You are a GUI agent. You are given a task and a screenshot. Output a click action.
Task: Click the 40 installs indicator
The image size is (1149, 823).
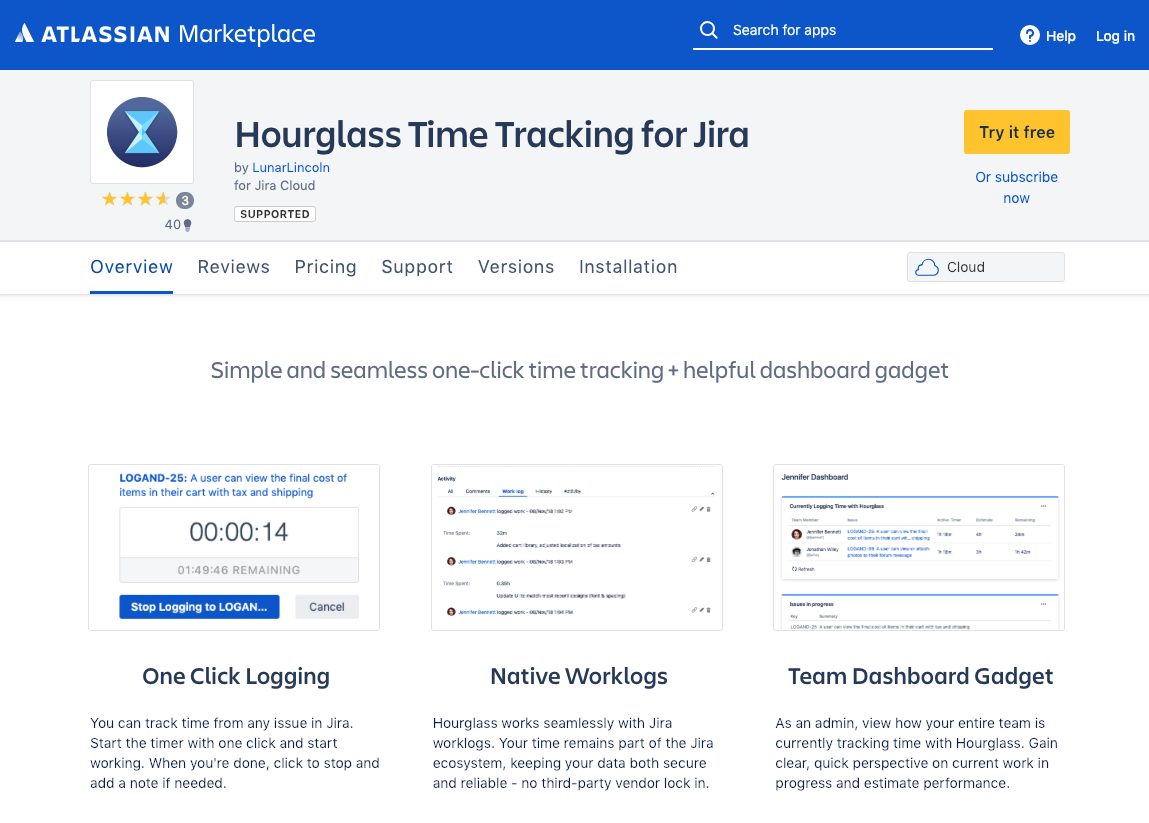tap(178, 225)
